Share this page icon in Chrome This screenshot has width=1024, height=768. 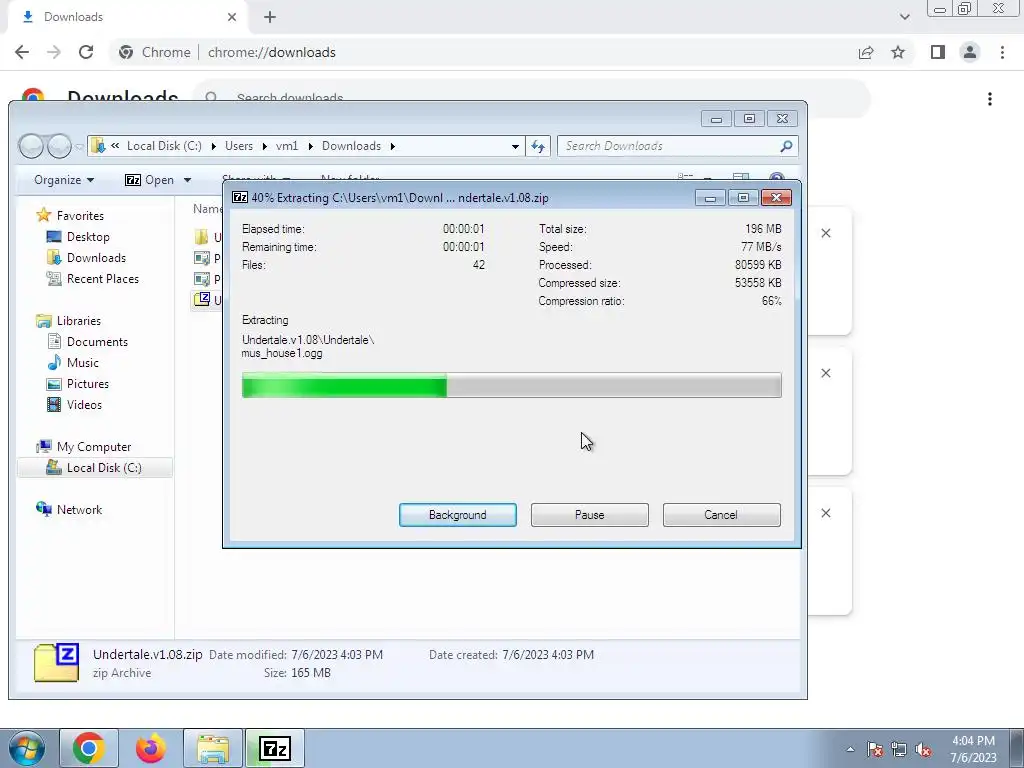pos(866,52)
